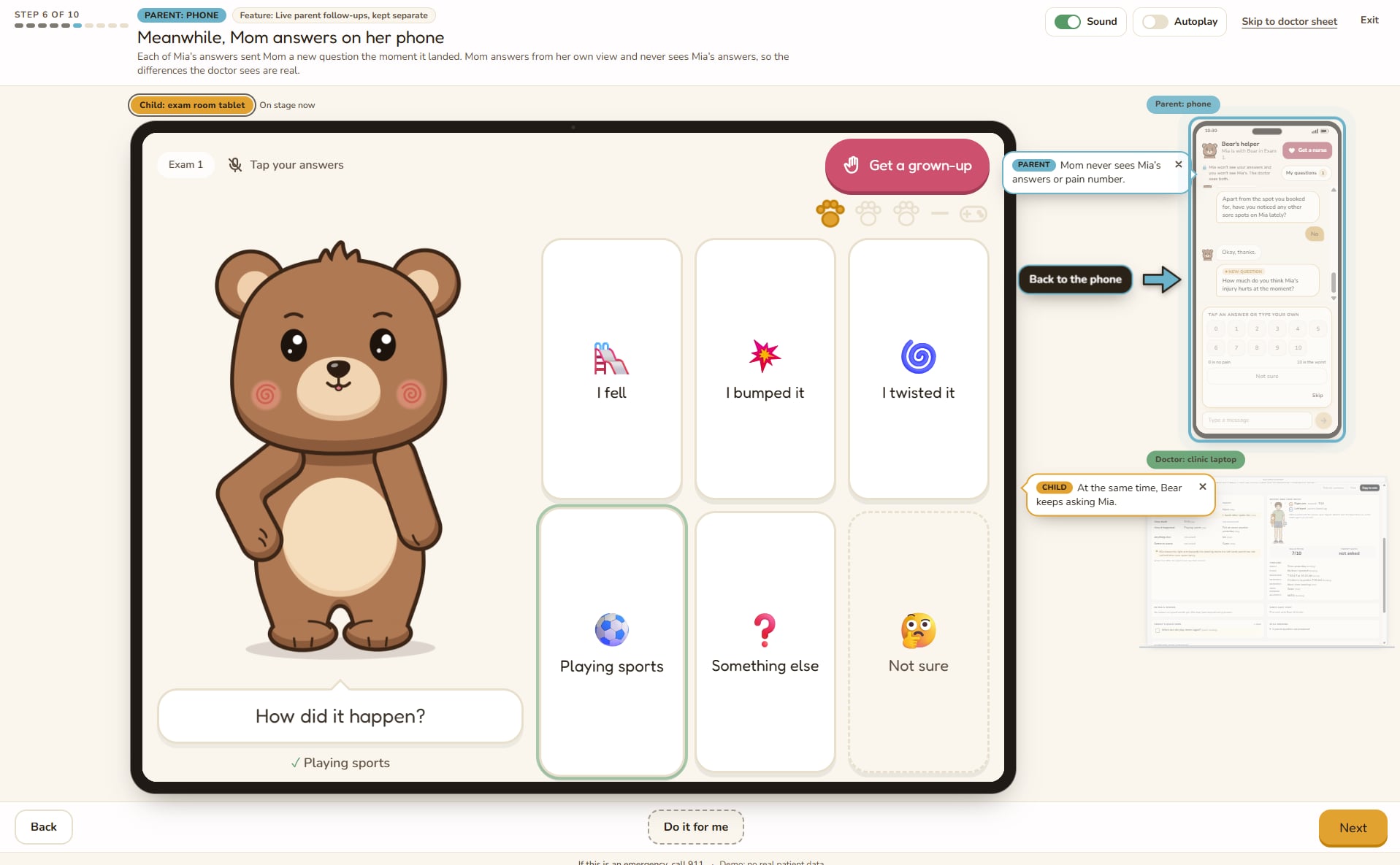Dismiss the PARENT tooltip about Mia's answers

click(1178, 165)
